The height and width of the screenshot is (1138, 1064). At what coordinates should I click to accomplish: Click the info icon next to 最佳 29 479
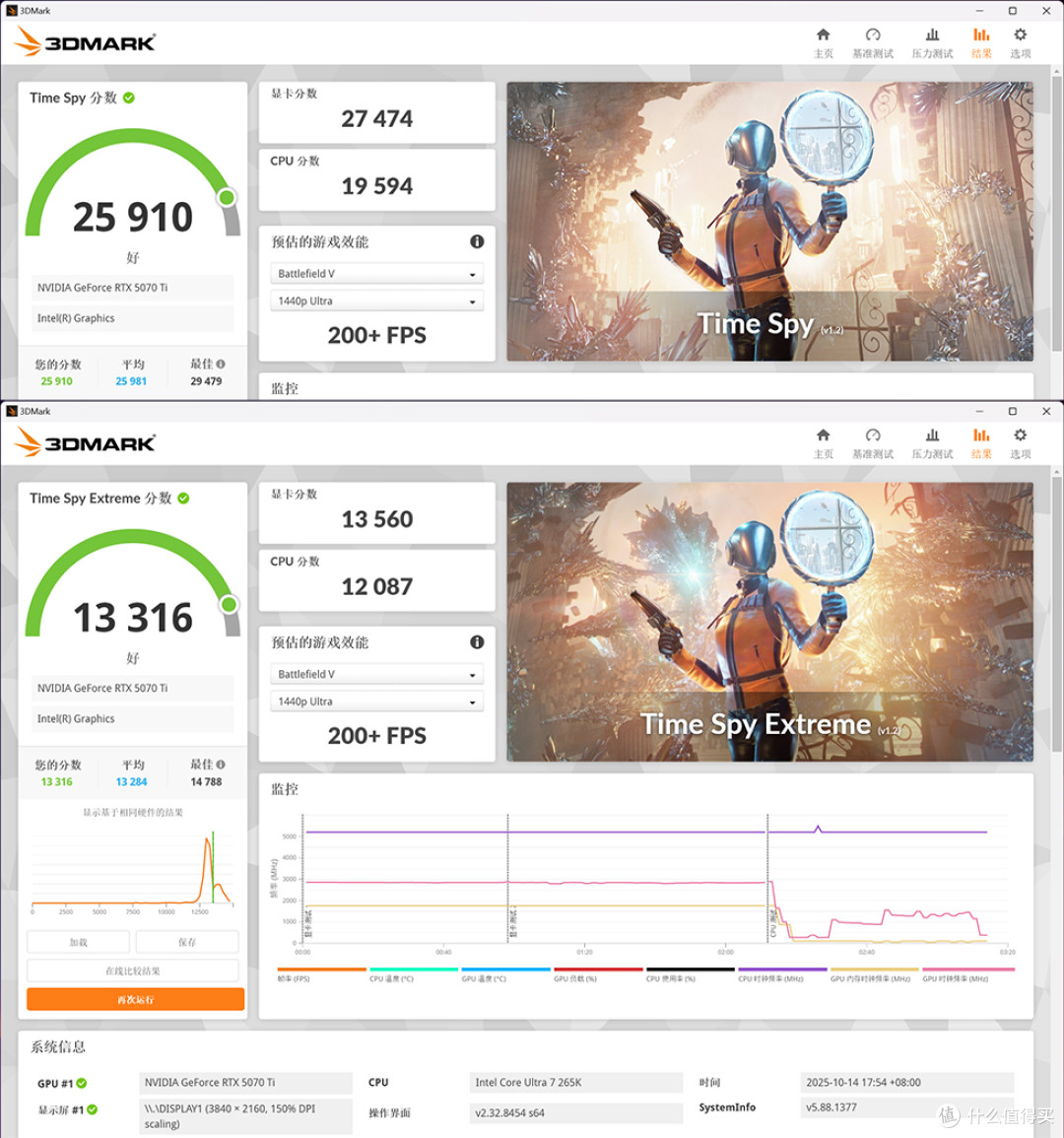[x=221, y=365]
